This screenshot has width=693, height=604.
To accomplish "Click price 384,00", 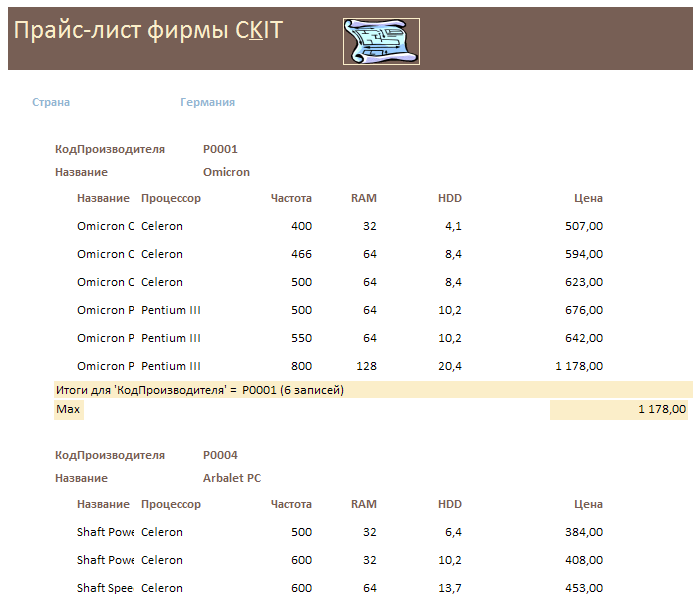I will point(584,532).
